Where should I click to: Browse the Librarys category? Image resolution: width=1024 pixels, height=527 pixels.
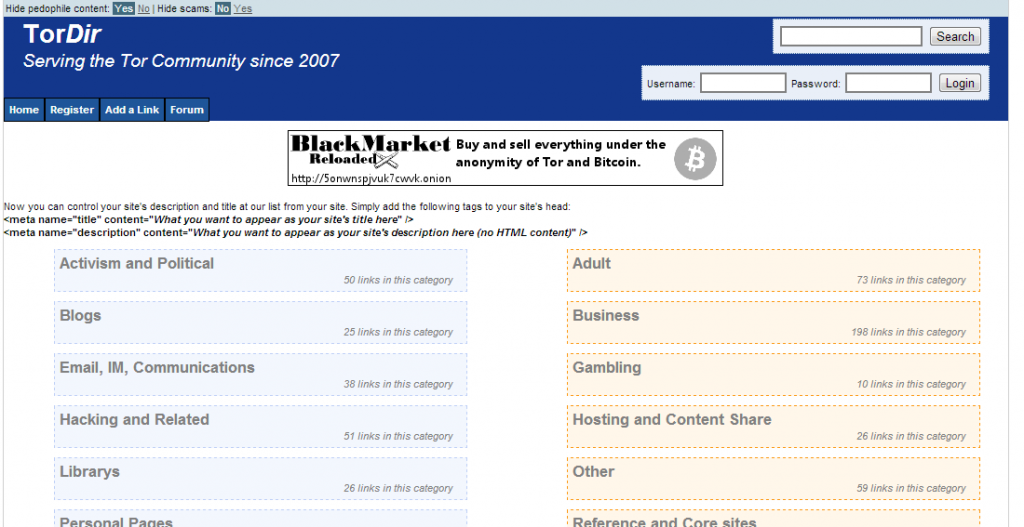click(x=89, y=472)
